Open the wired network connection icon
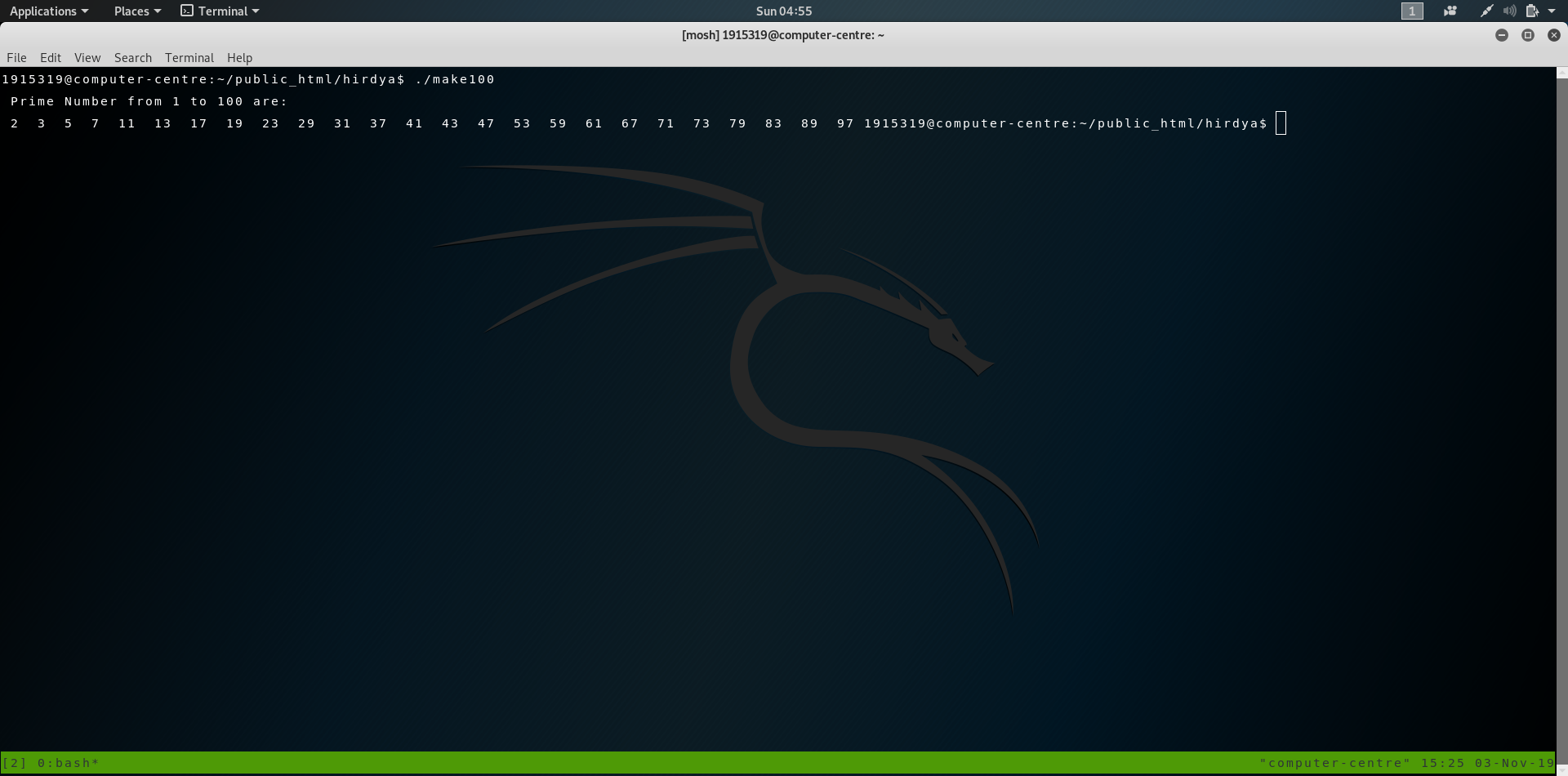 (x=1487, y=11)
